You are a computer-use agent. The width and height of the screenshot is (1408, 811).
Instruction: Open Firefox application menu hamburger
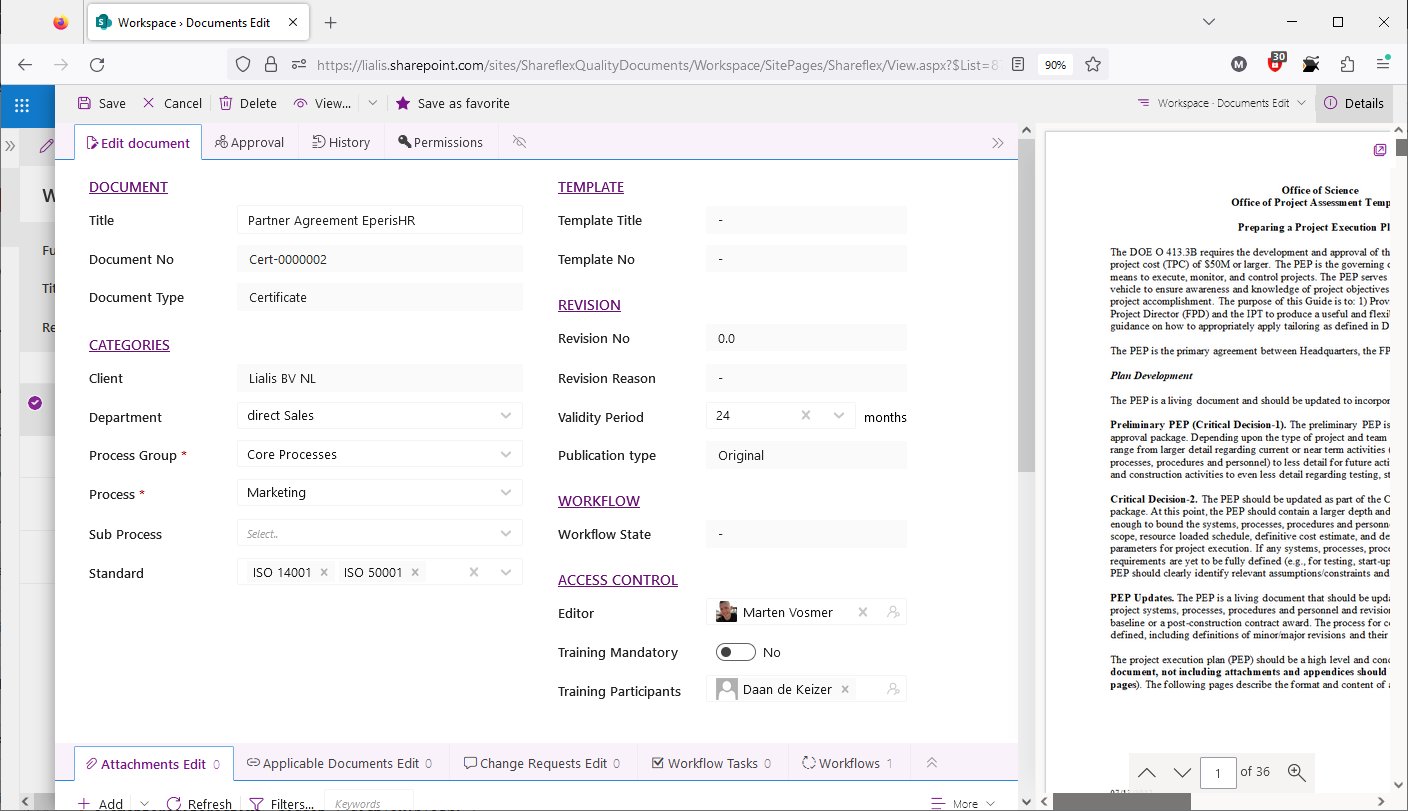(1382, 64)
